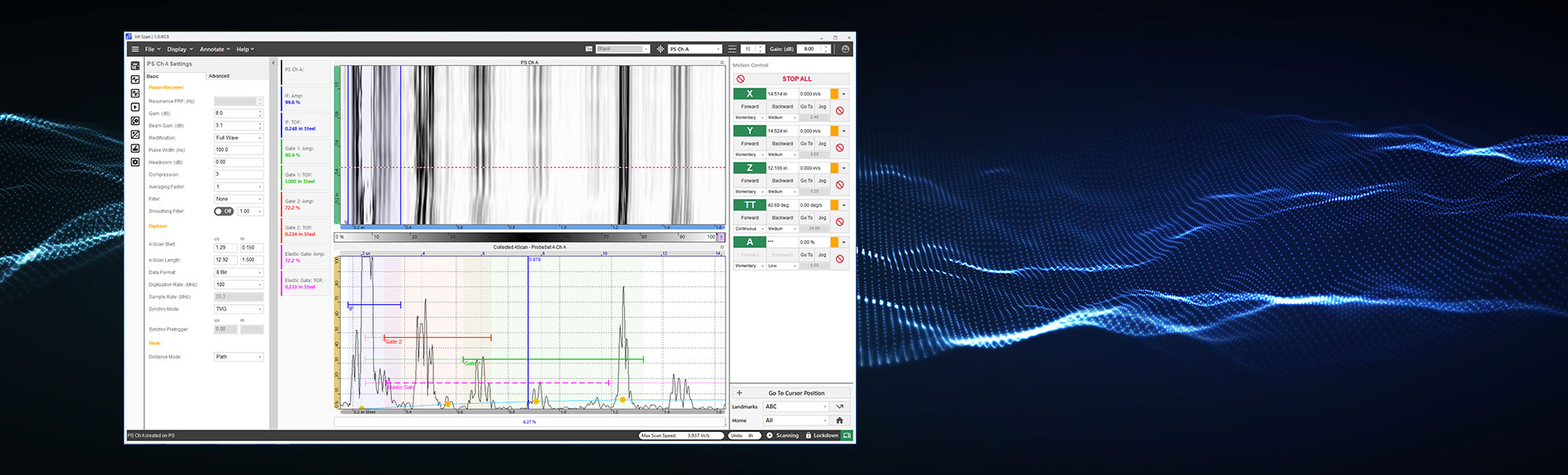Toggle the Smoothing Filter switch
Viewport: 1568px width, 475px height.
tap(224, 211)
